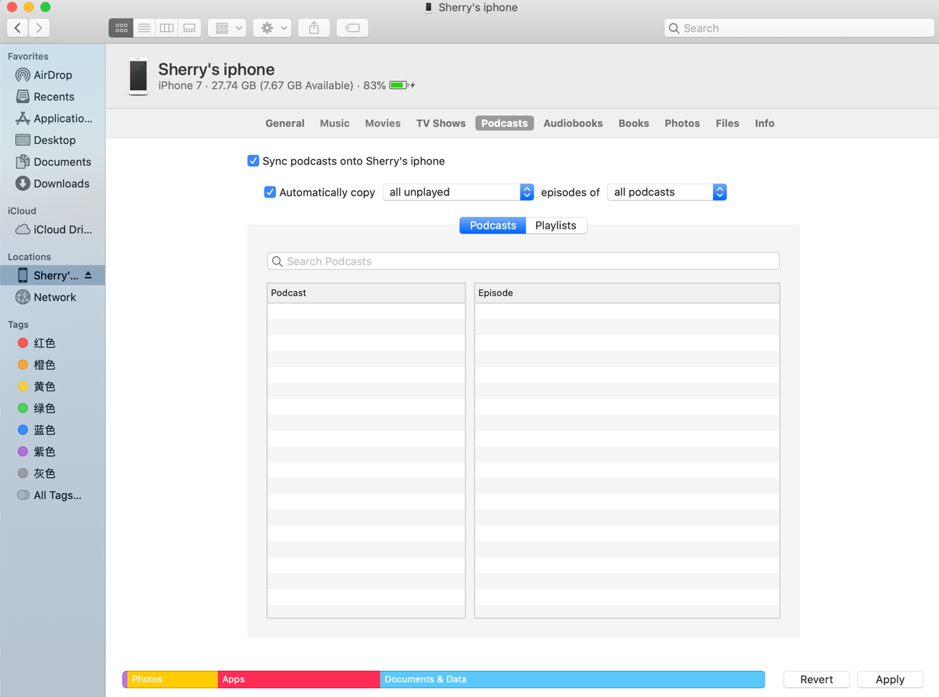The height and width of the screenshot is (697, 939).
Task: Click the Edit Tags toolbar icon
Action: (x=352, y=28)
